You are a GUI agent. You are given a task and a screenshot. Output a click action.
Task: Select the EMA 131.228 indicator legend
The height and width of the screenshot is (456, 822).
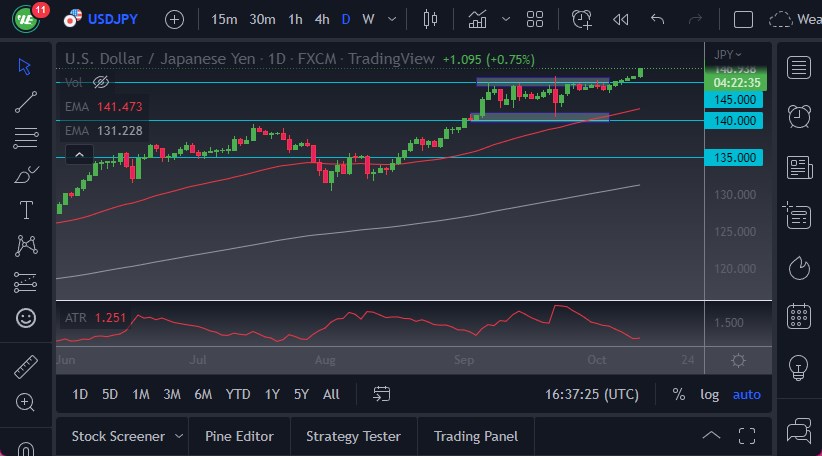coord(103,131)
